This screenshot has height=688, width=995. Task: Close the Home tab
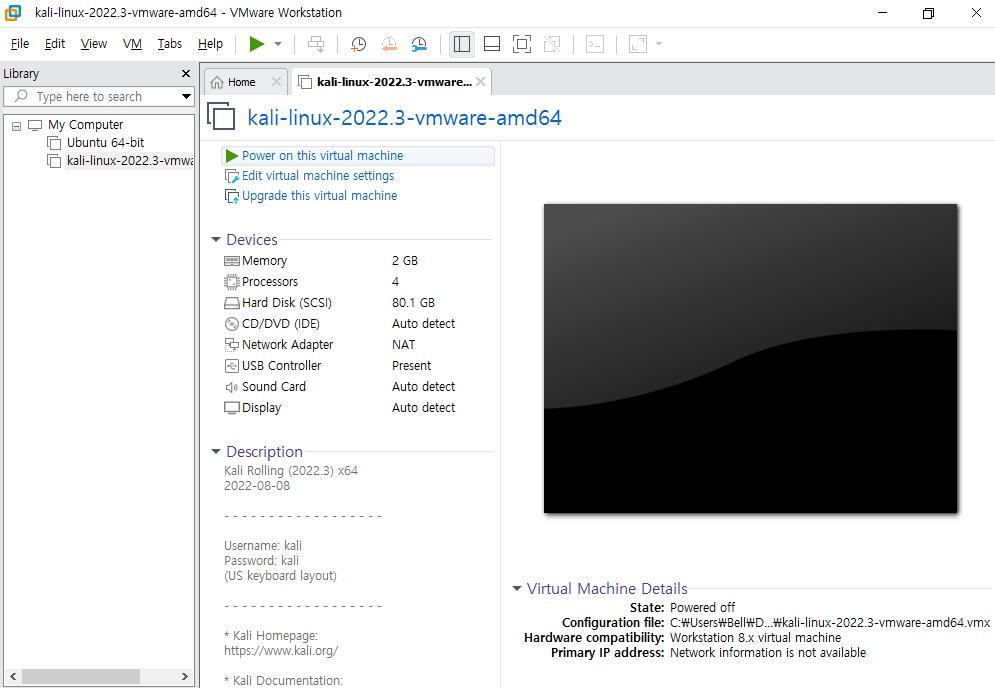[x=276, y=82]
